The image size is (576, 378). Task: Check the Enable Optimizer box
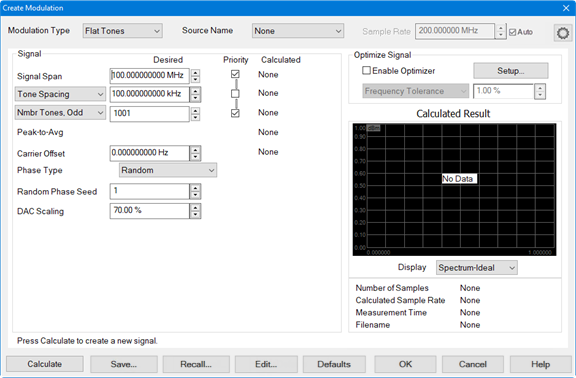[366, 71]
